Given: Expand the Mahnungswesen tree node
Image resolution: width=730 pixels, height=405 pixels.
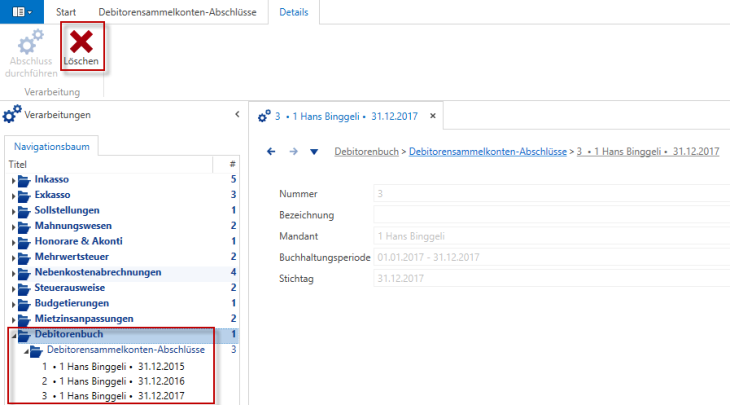Looking at the screenshot, I should pos(13,227).
